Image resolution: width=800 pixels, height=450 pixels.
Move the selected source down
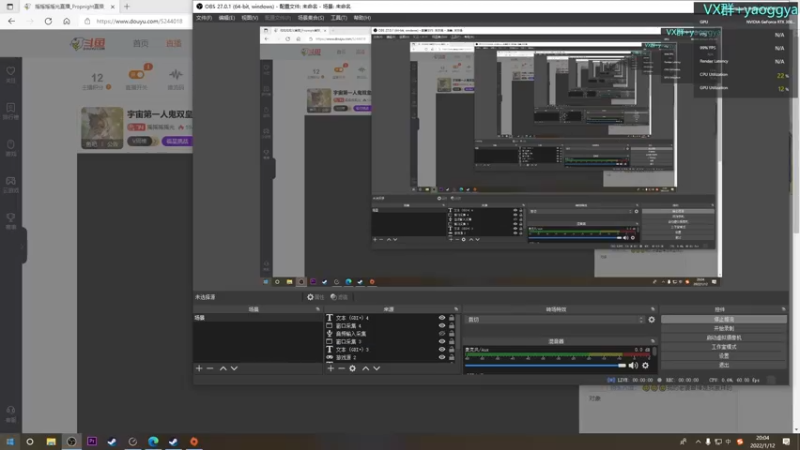[x=377, y=368]
